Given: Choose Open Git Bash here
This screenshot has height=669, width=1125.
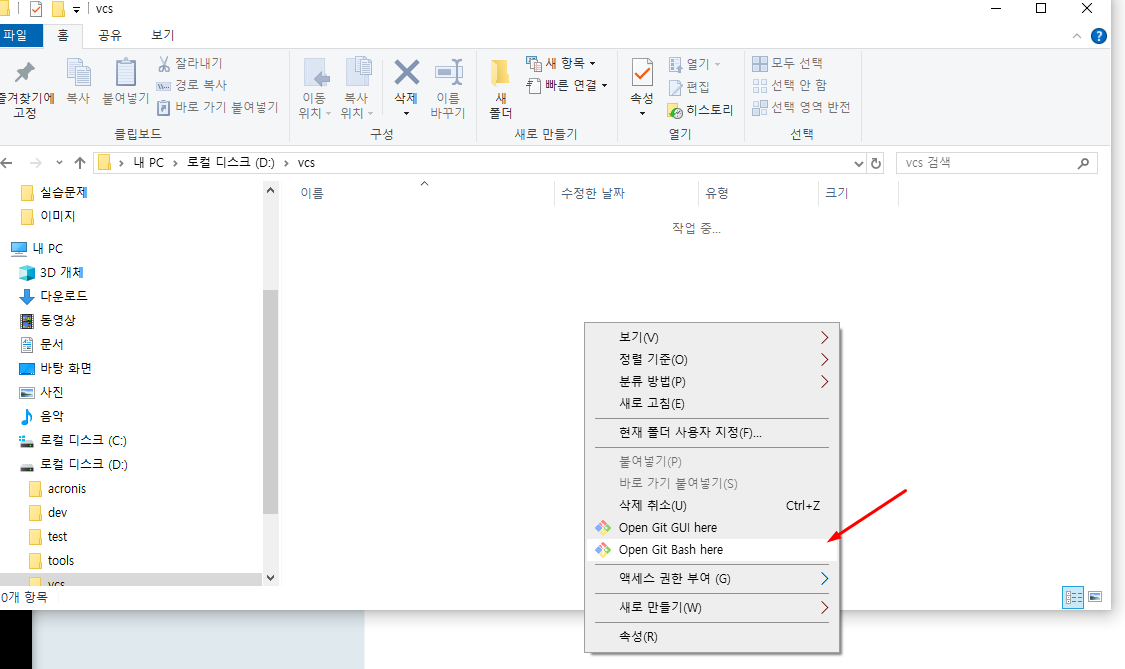Looking at the screenshot, I should tap(712, 550).
